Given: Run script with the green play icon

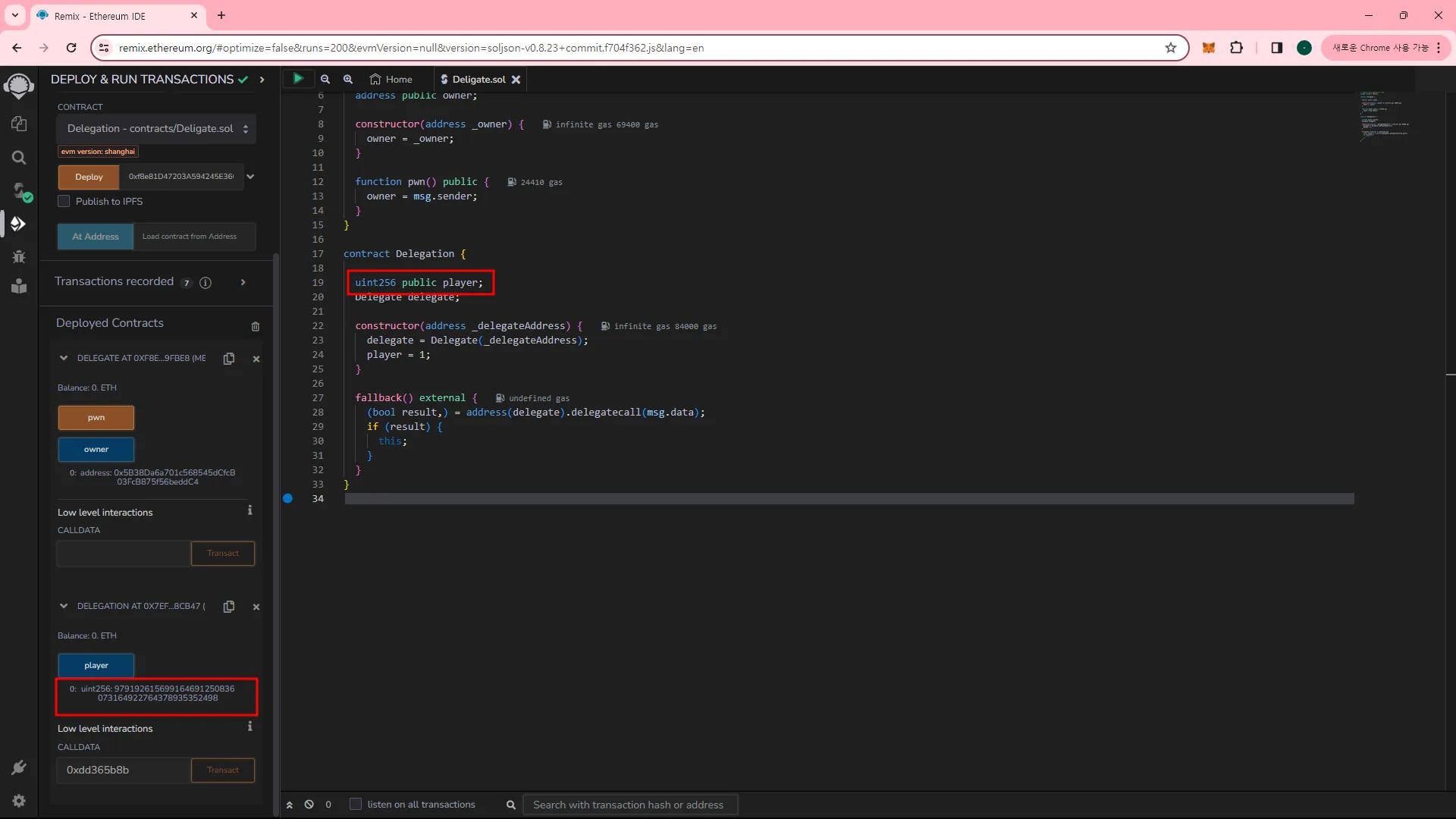Looking at the screenshot, I should (298, 78).
